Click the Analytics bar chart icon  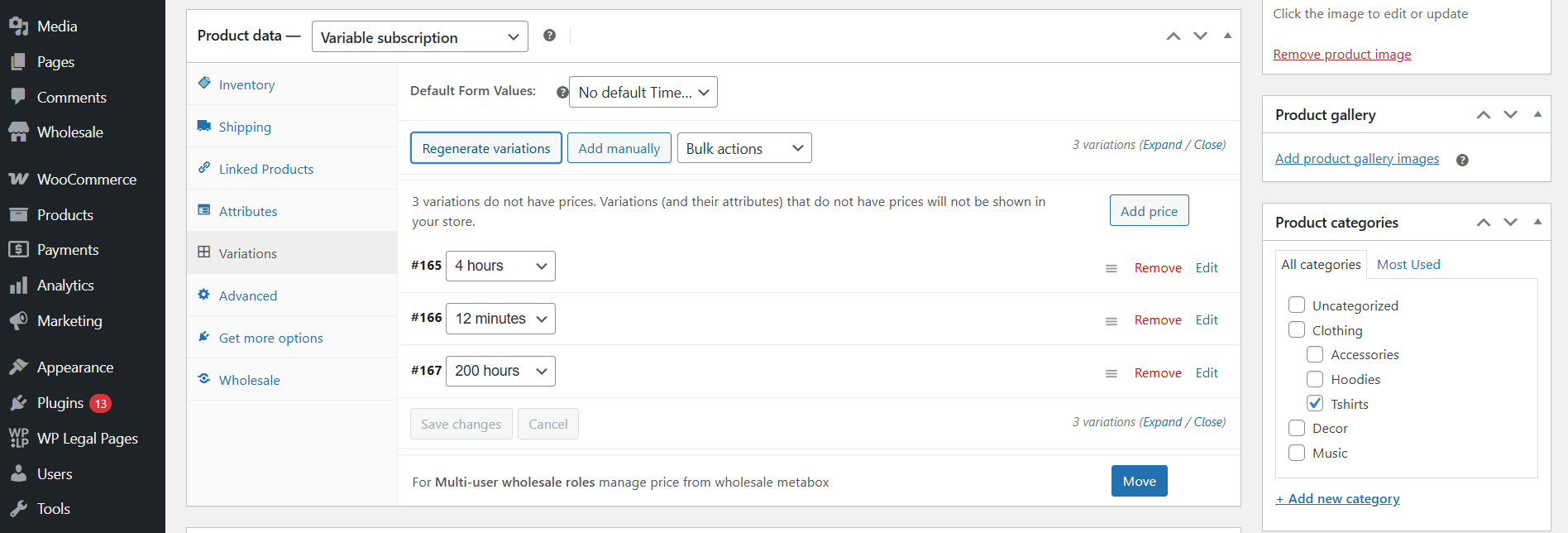click(x=18, y=286)
